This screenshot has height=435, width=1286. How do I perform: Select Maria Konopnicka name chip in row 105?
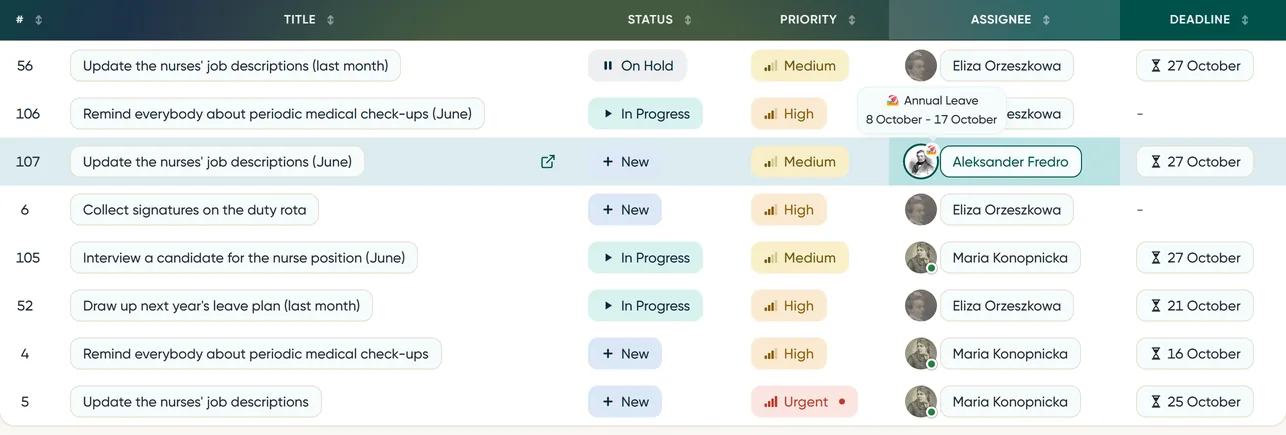click(x=1010, y=258)
